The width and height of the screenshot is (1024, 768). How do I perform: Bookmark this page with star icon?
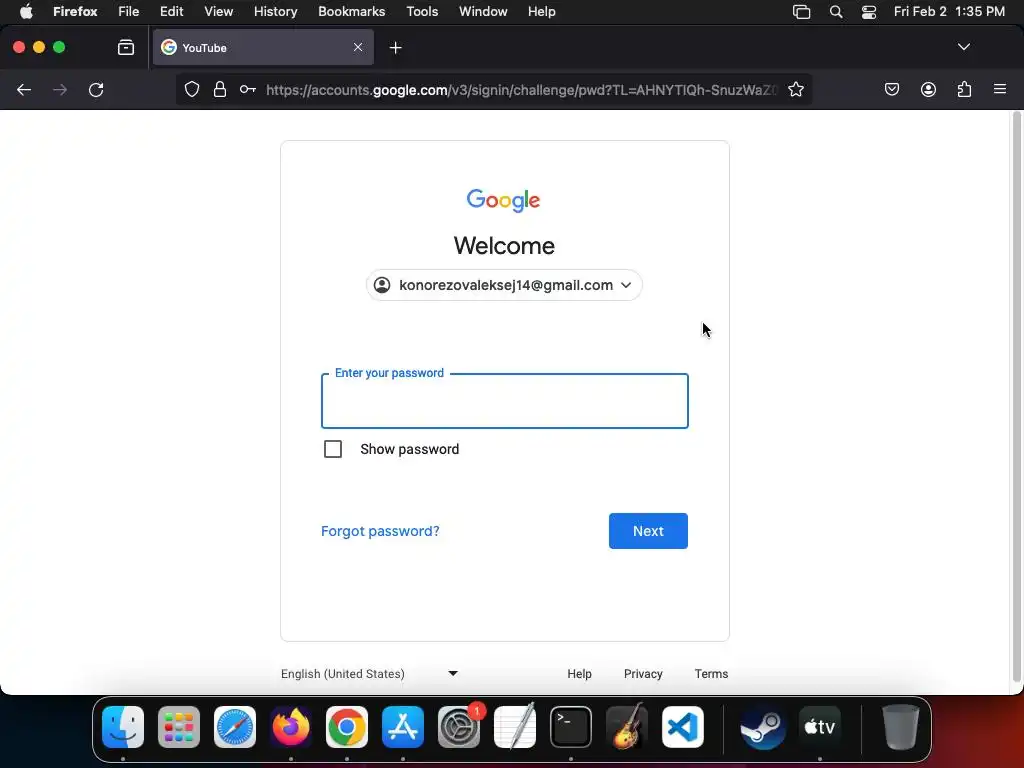pyautogui.click(x=795, y=89)
